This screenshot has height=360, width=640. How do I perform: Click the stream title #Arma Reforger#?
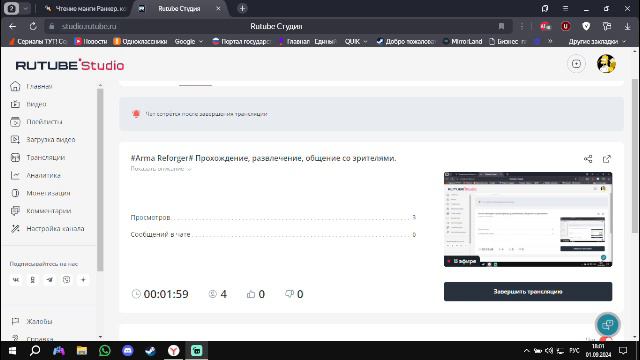point(263,158)
